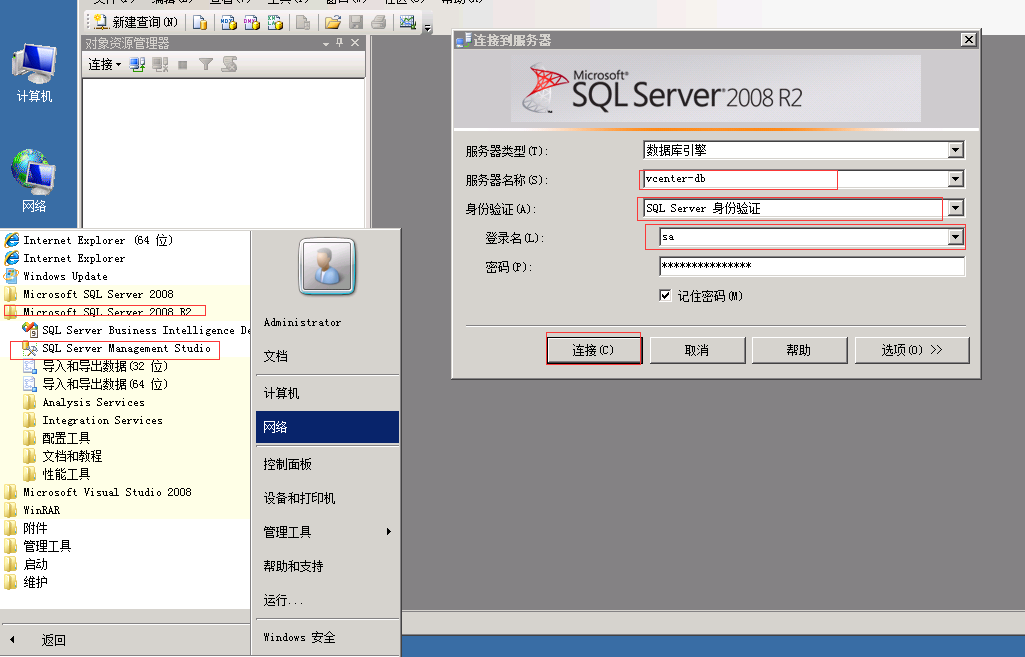Expand the WinRAR folder in Start menu
The height and width of the screenshot is (657, 1025).
tap(33, 510)
